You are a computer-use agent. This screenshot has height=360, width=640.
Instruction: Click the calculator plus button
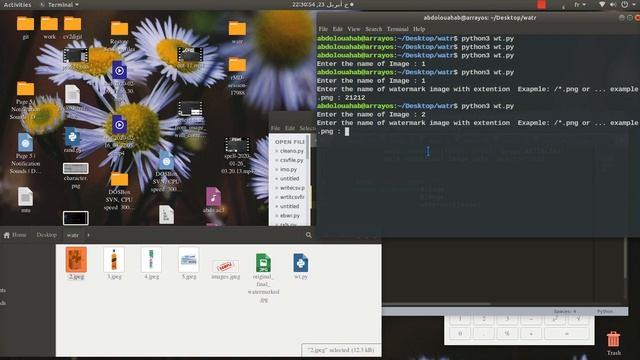point(531,333)
